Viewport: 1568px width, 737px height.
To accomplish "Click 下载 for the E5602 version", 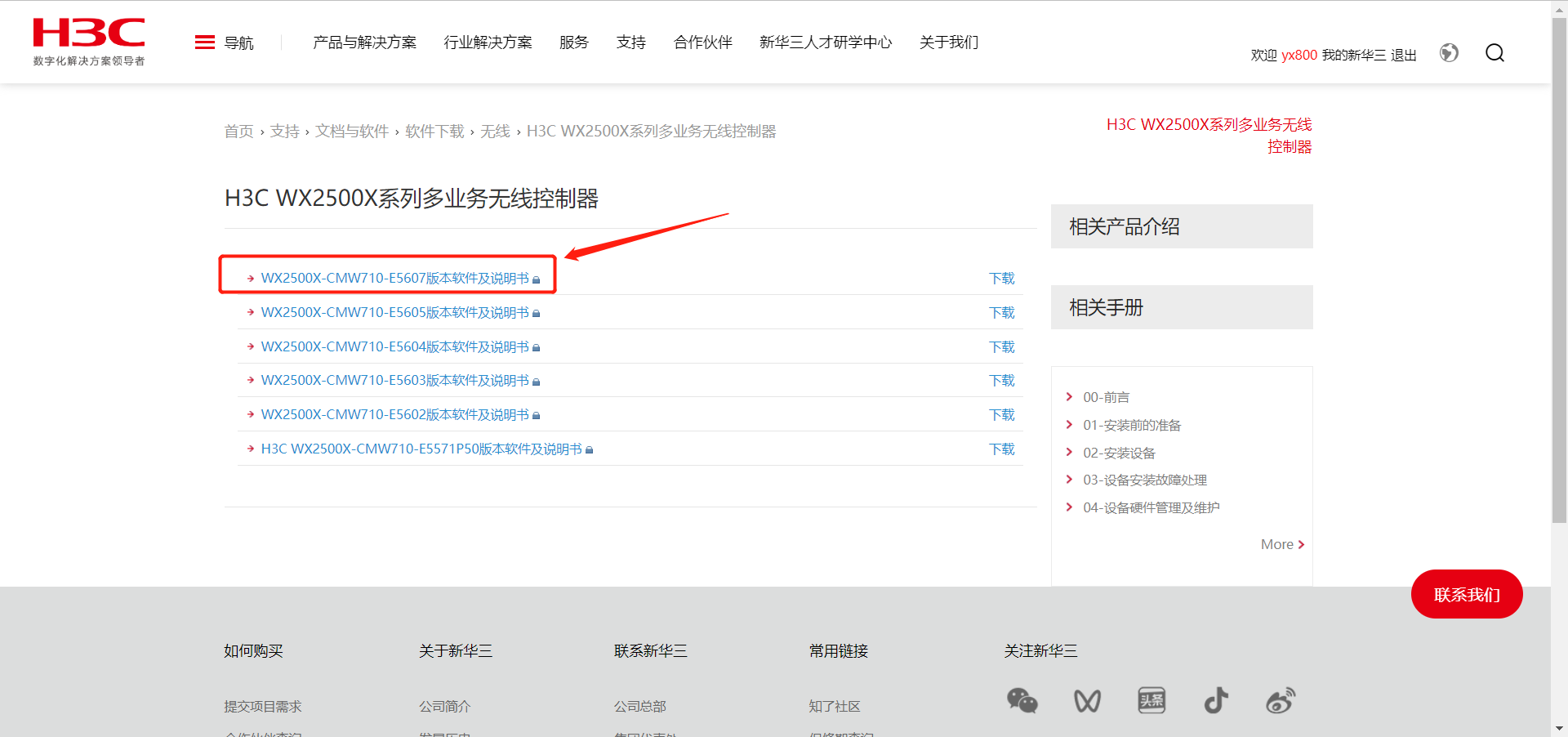I will click(x=1002, y=415).
